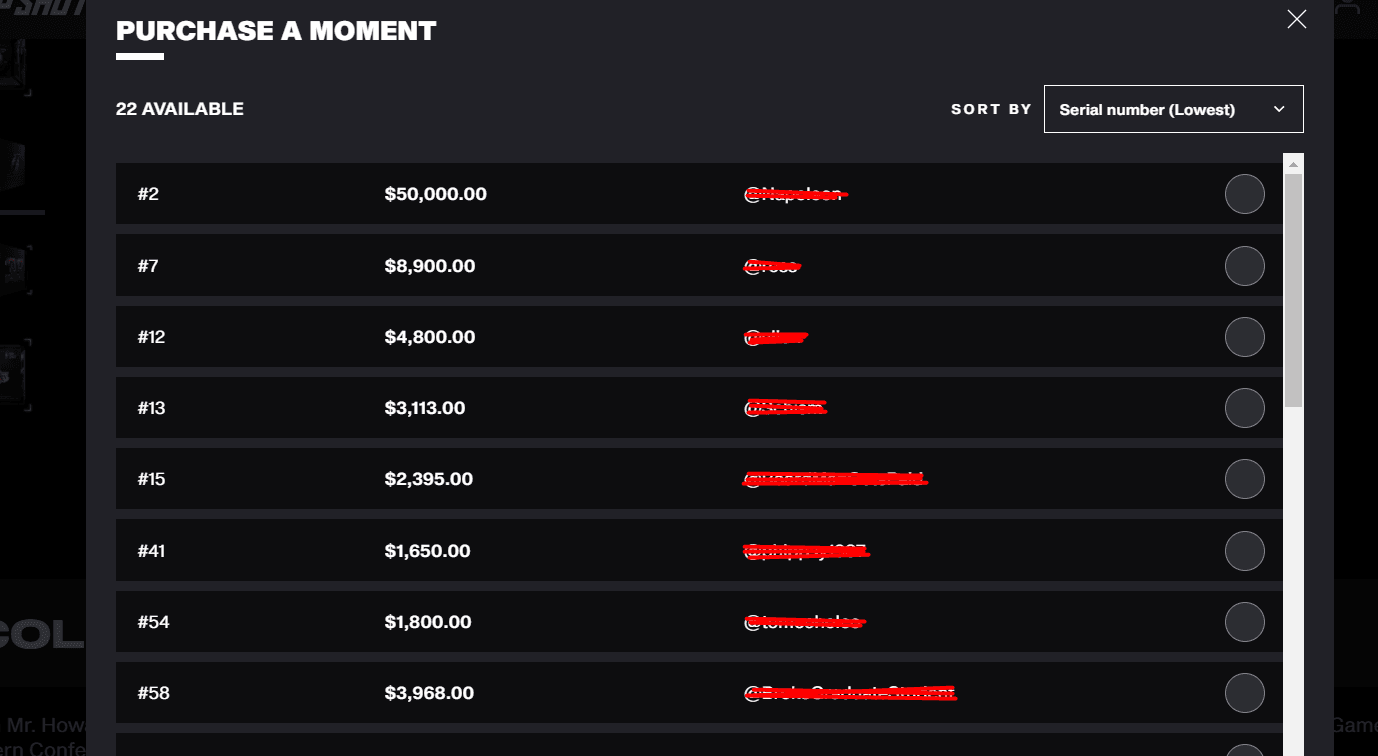Image resolution: width=1378 pixels, height=756 pixels.
Task: Choose serial #12 moment radio button
Action: pyautogui.click(x=1244, y=337)
